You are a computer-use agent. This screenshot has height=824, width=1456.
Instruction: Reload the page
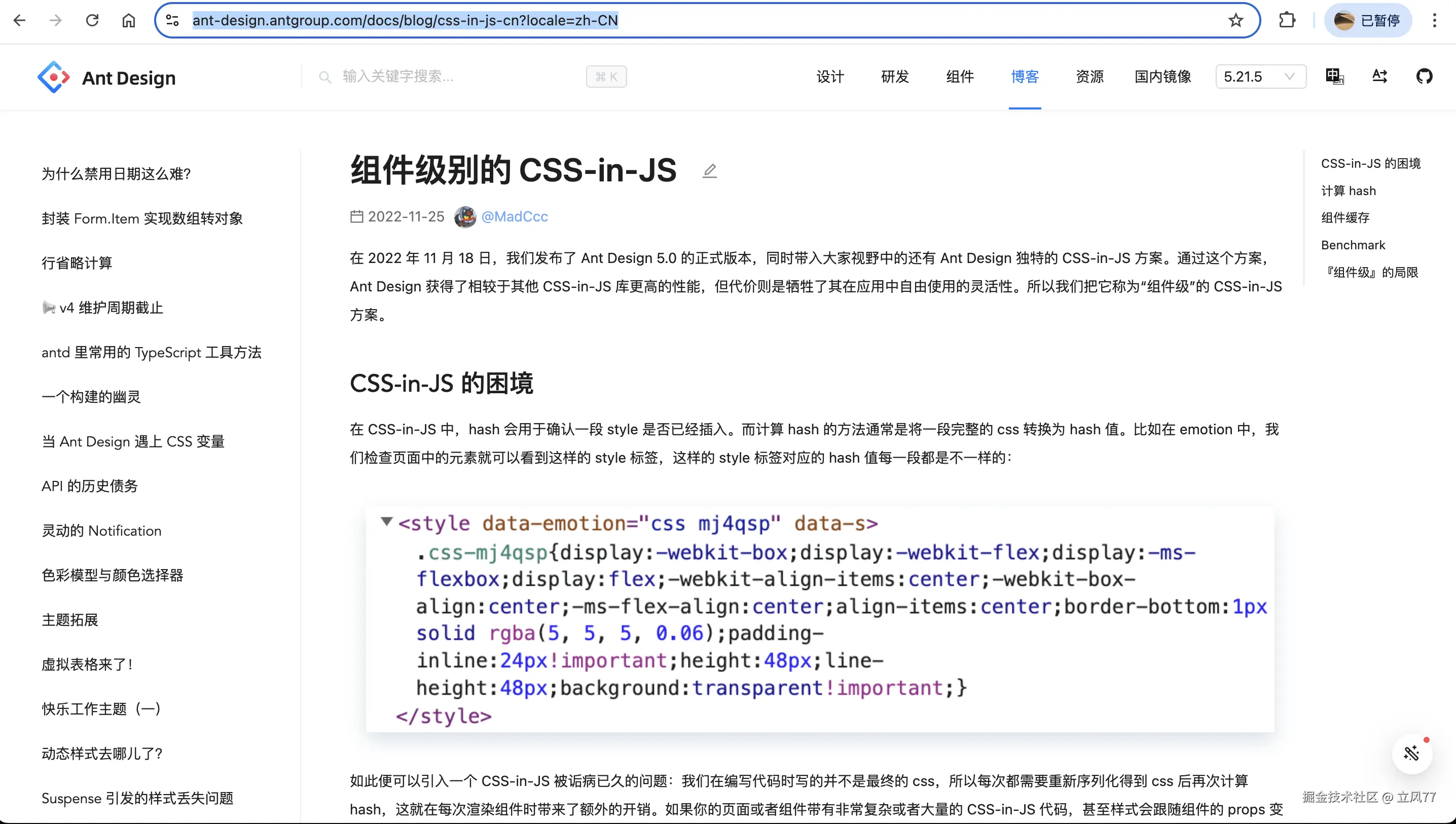click(92, 21)
